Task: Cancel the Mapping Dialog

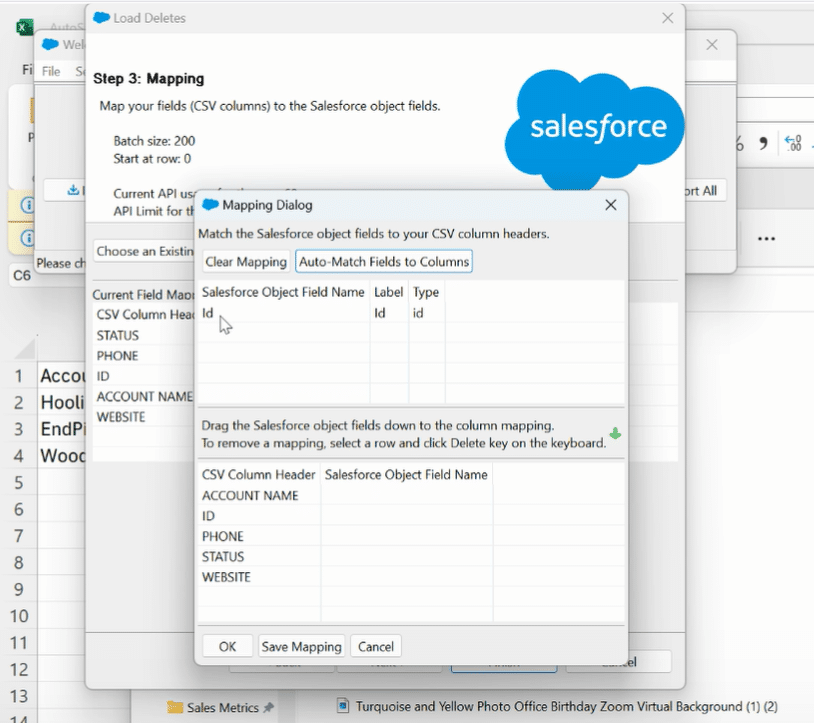Action: click(376, 646)
